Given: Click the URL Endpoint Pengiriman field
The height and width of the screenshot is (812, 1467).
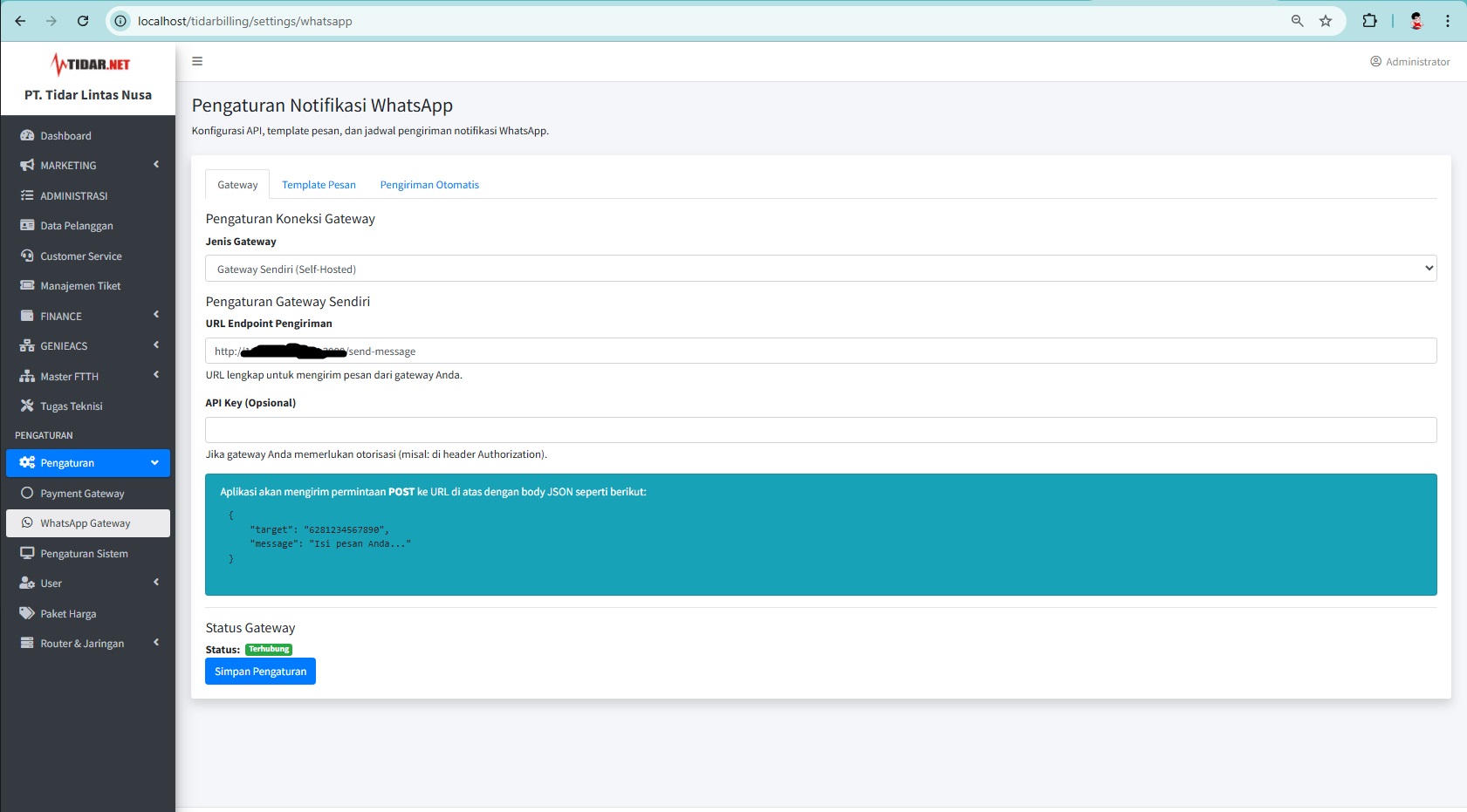Looking at the screenshot, I should (x=820, y=351).
